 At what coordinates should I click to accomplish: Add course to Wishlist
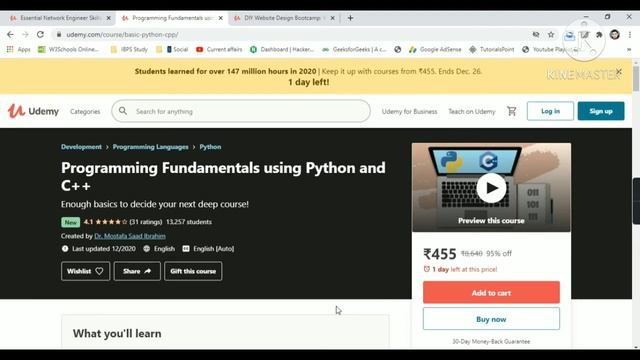pyautogui.click(x=85, y=271)
